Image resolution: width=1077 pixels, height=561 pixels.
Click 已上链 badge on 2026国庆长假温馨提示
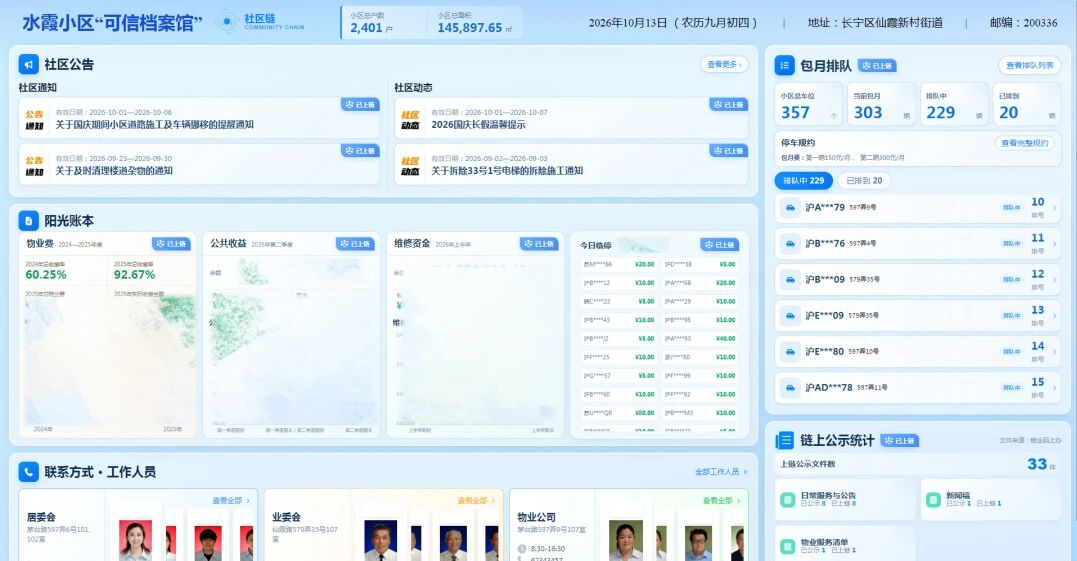pyautogui.click(x=729, y=104)
